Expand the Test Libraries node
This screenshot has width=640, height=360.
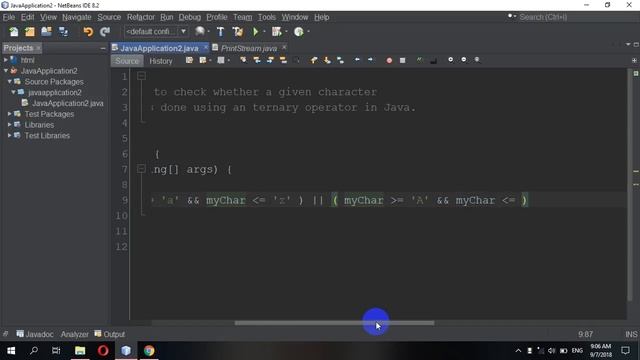tap(9, 135)
